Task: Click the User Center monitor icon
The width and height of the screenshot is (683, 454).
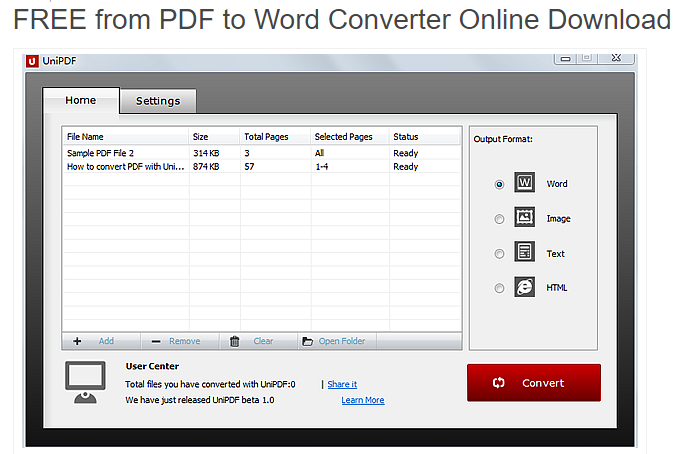Action: pos(85,382)
